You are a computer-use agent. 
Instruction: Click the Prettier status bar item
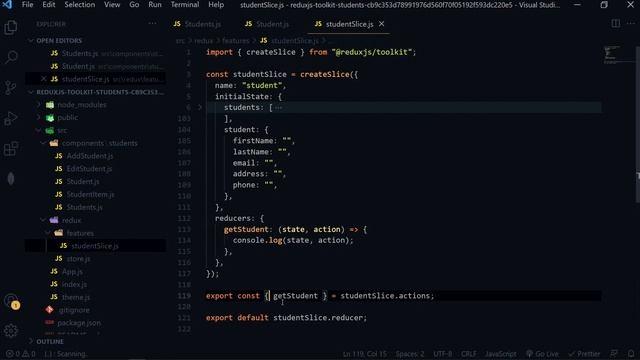[x=584, y=354]
